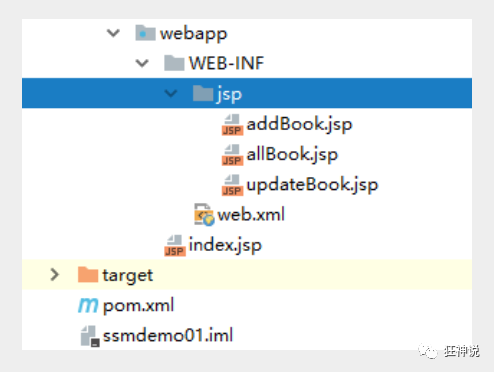Expand the target folder chevron
495x373 pixels.
[55, 275]
